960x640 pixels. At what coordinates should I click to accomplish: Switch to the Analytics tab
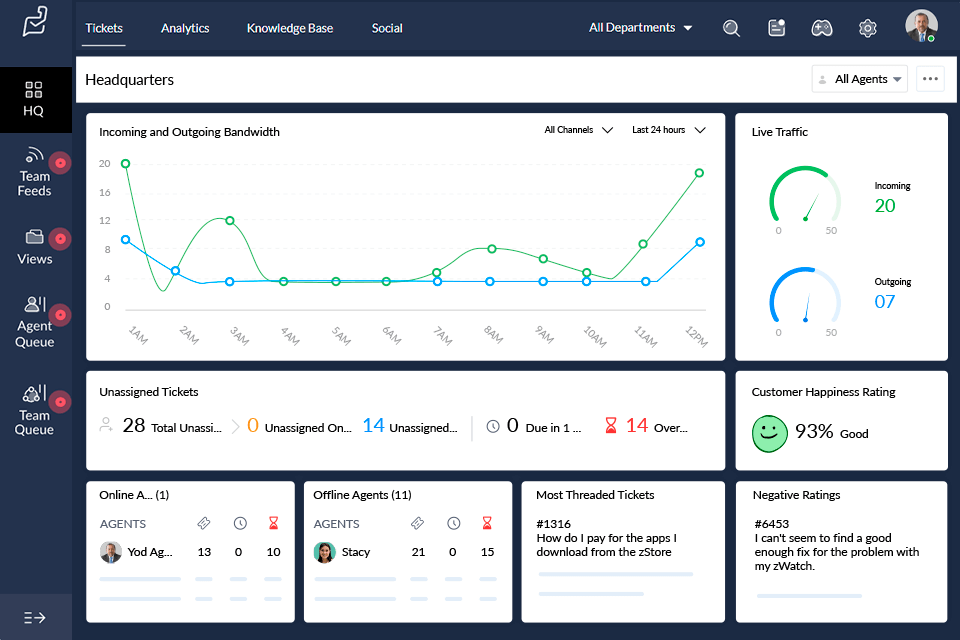(185, 28)
